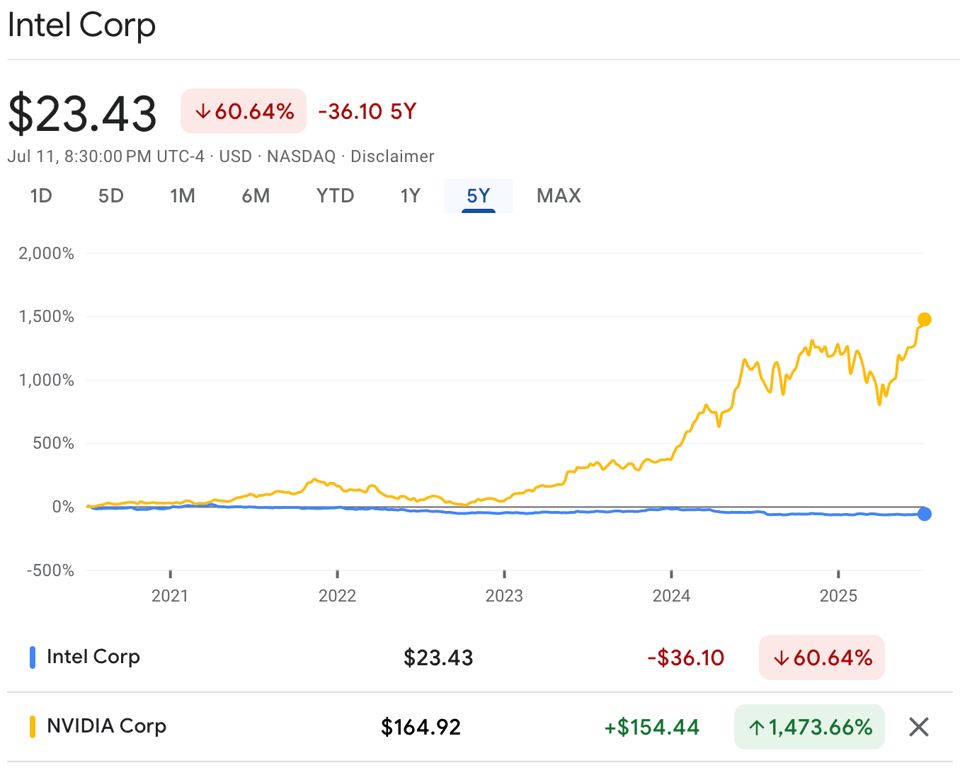Open the MAX range tab
Screen dimensions: 960x770
558,196
